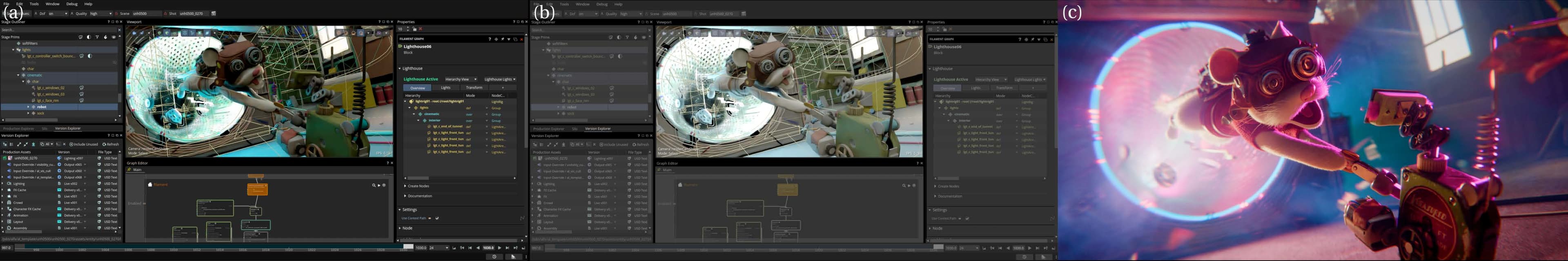Viewport: 1568px width, 261px height.
Task: Click the download arrow icon in panel (a) Version Explorer toolbar
Action: [x=33, y=144]
